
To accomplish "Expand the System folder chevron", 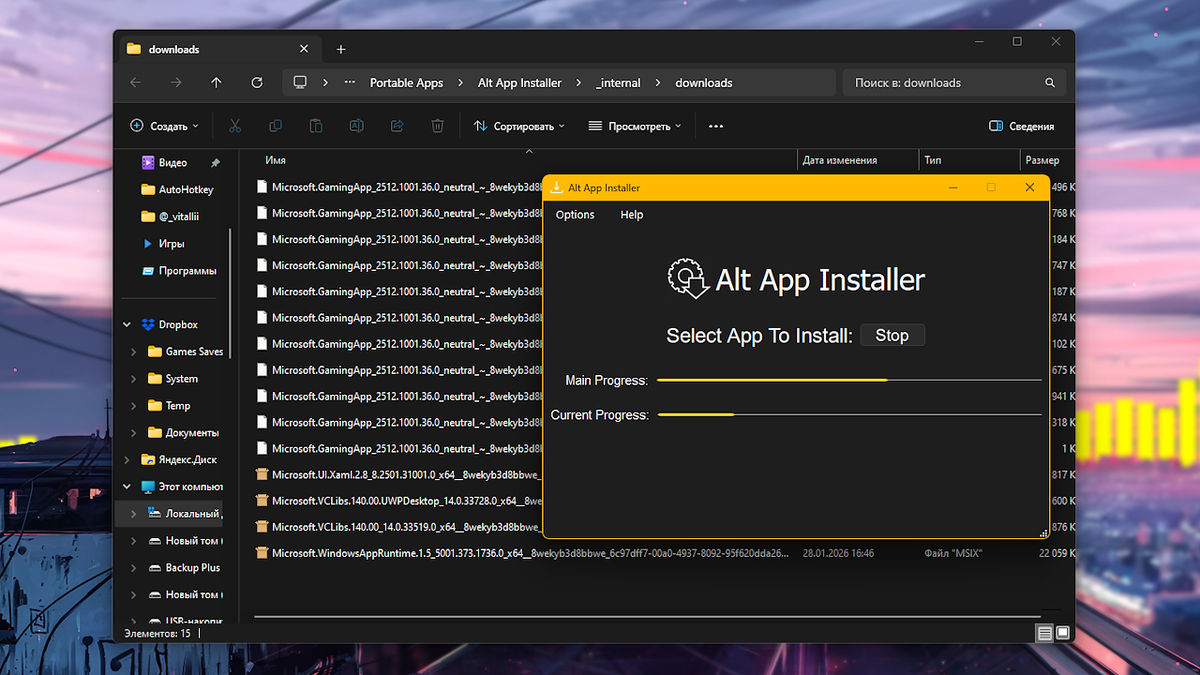I will 134,378.
